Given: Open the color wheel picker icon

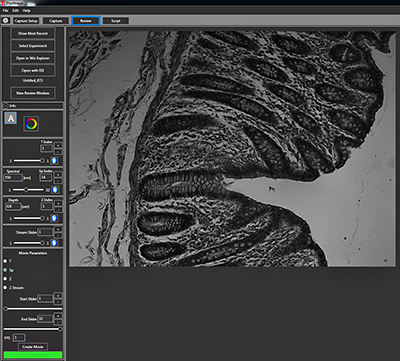Looking at the screenshot, I should [31, 124].
